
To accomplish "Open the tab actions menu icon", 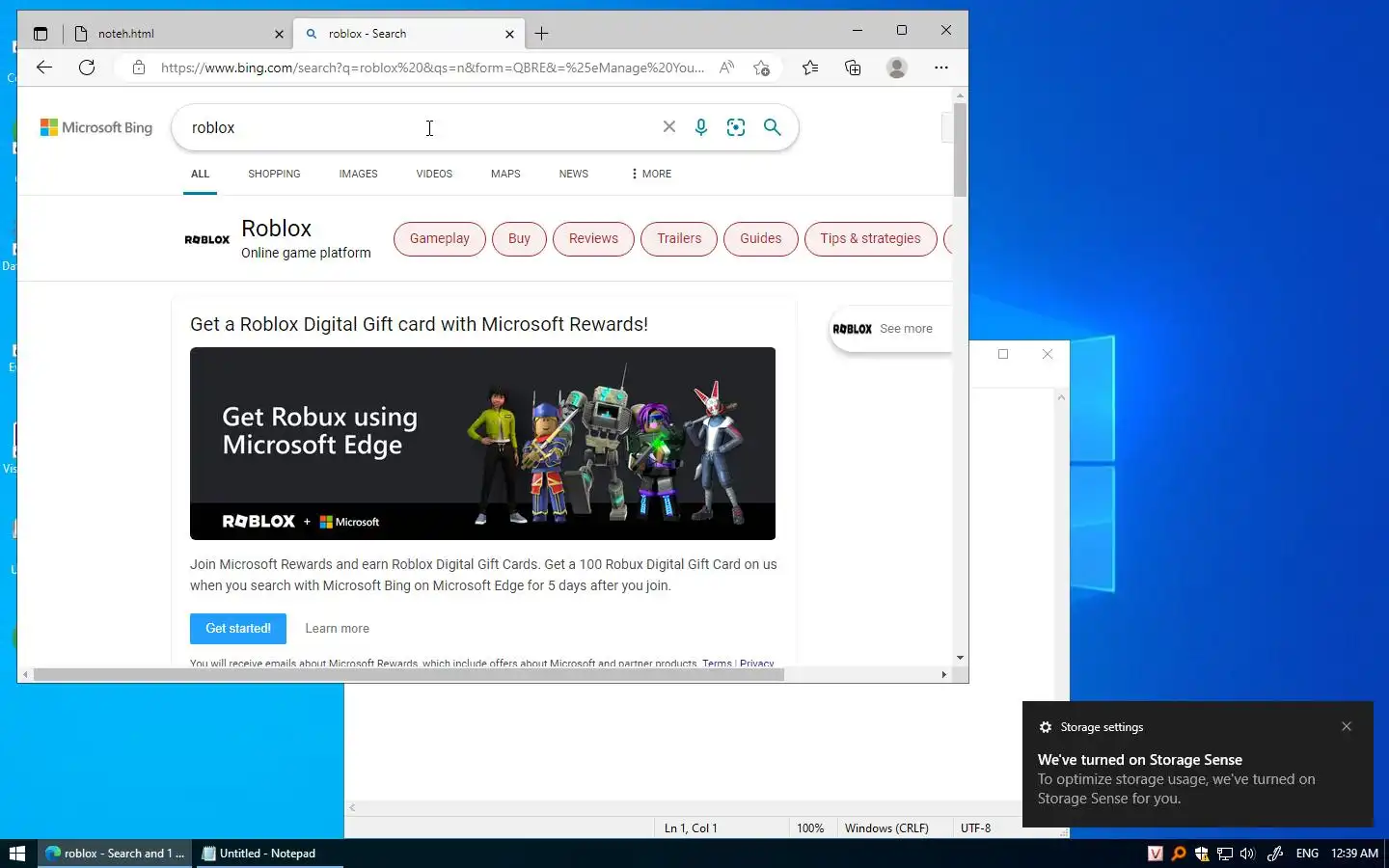I will click(x=41, y=34).
